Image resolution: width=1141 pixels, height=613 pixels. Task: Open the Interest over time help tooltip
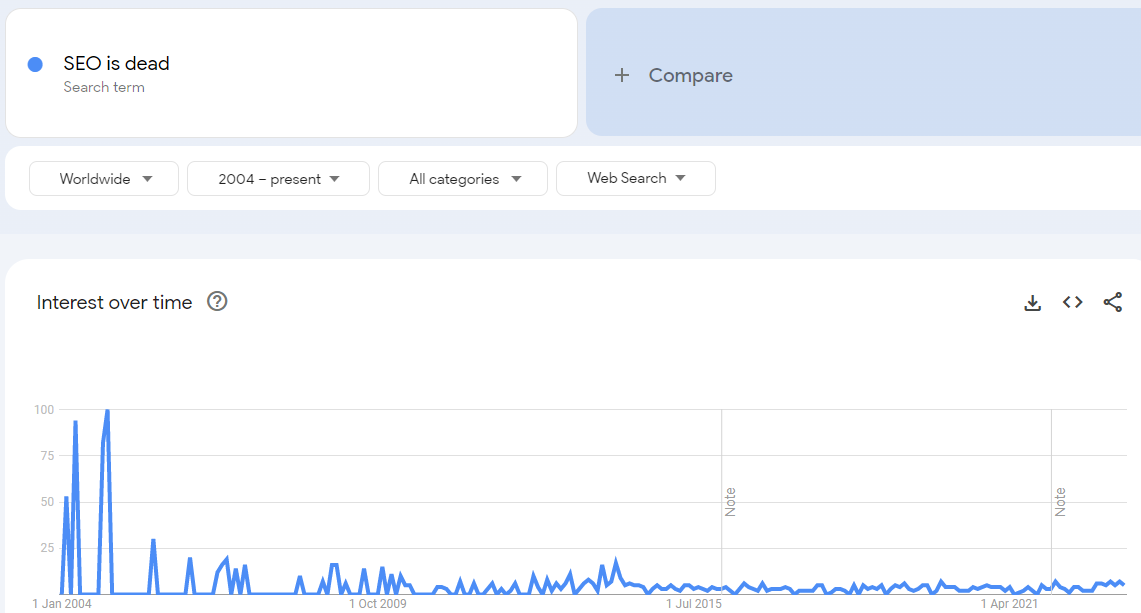point(217,302)
